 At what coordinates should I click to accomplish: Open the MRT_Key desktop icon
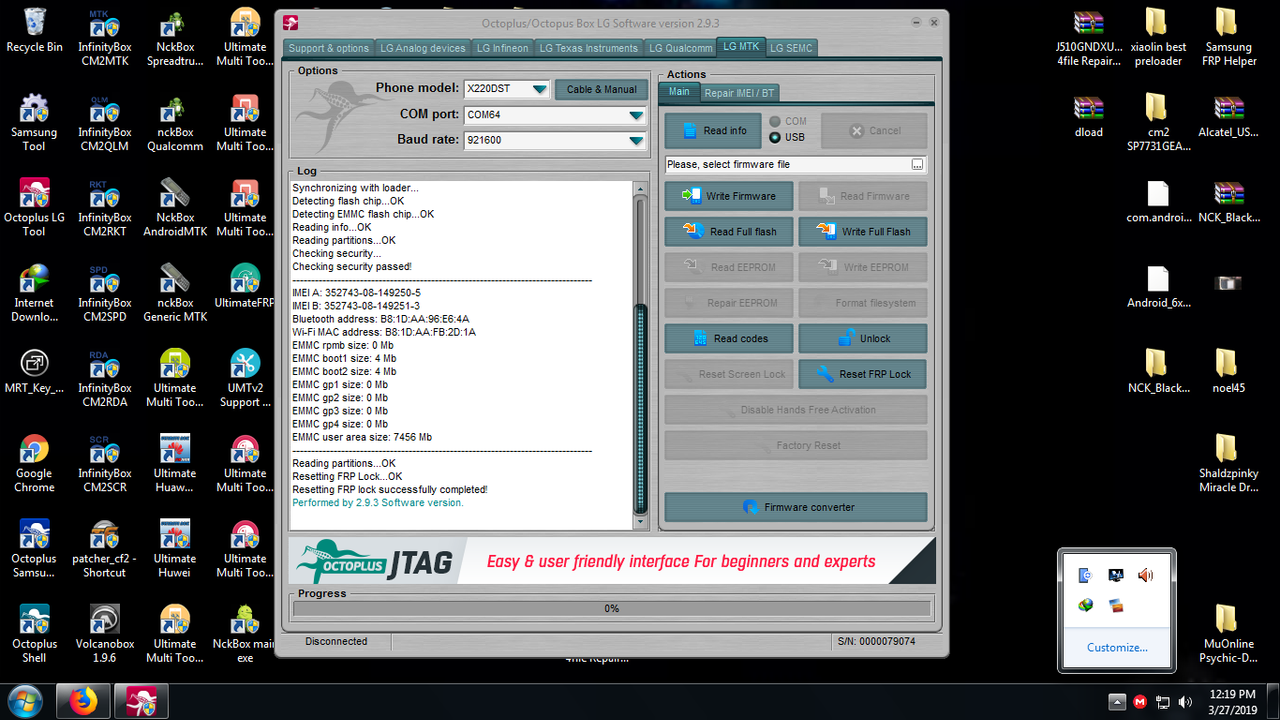tap(34, 372)
